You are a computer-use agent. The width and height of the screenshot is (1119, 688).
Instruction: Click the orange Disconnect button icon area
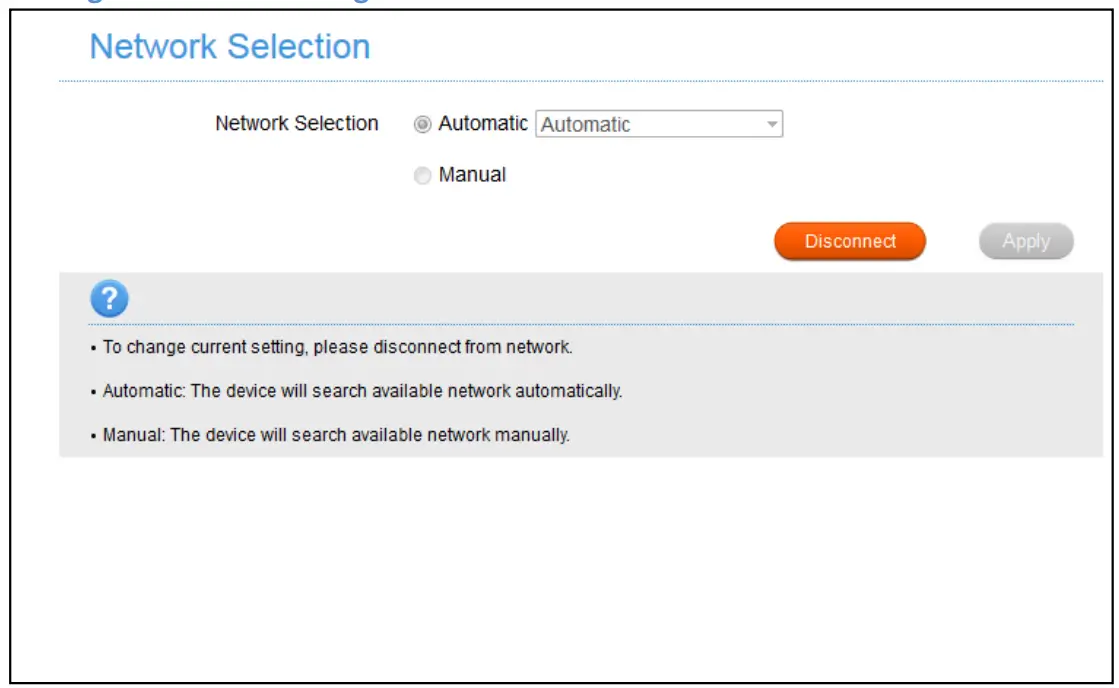(x=849, y=240)
